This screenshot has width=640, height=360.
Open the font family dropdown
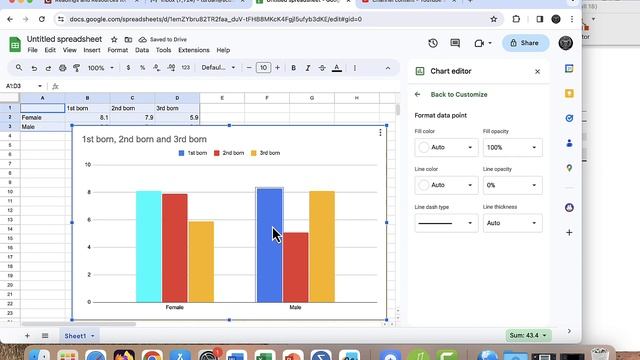pos(218,68)
